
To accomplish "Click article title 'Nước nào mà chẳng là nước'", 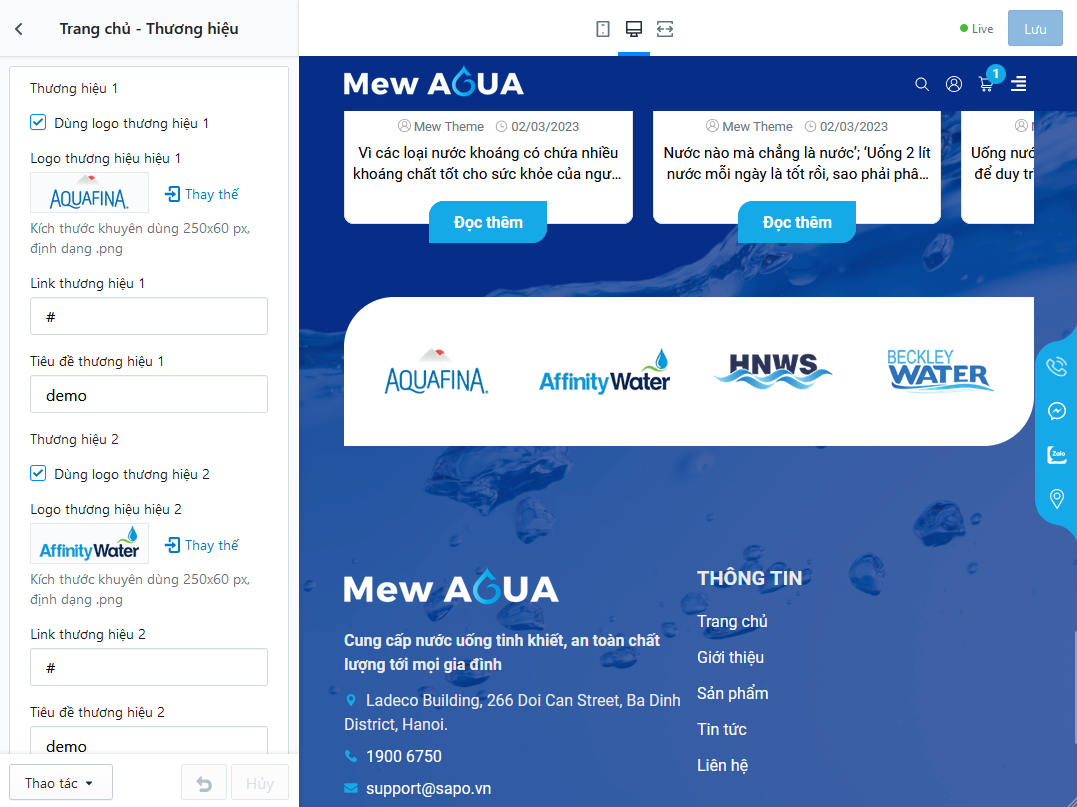I will tap(797, 163).
